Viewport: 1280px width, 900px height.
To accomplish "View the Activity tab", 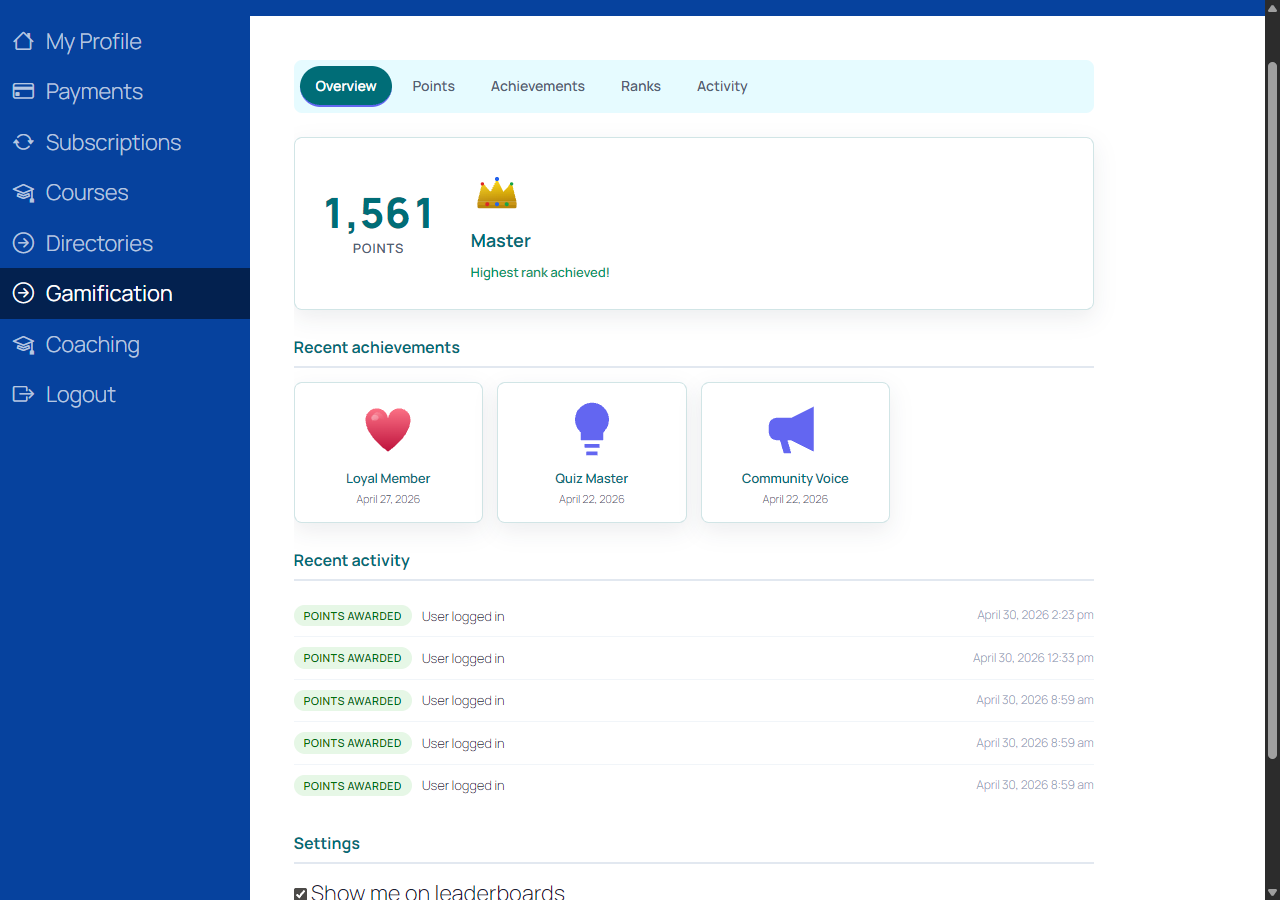I will [x=722, y=86].
